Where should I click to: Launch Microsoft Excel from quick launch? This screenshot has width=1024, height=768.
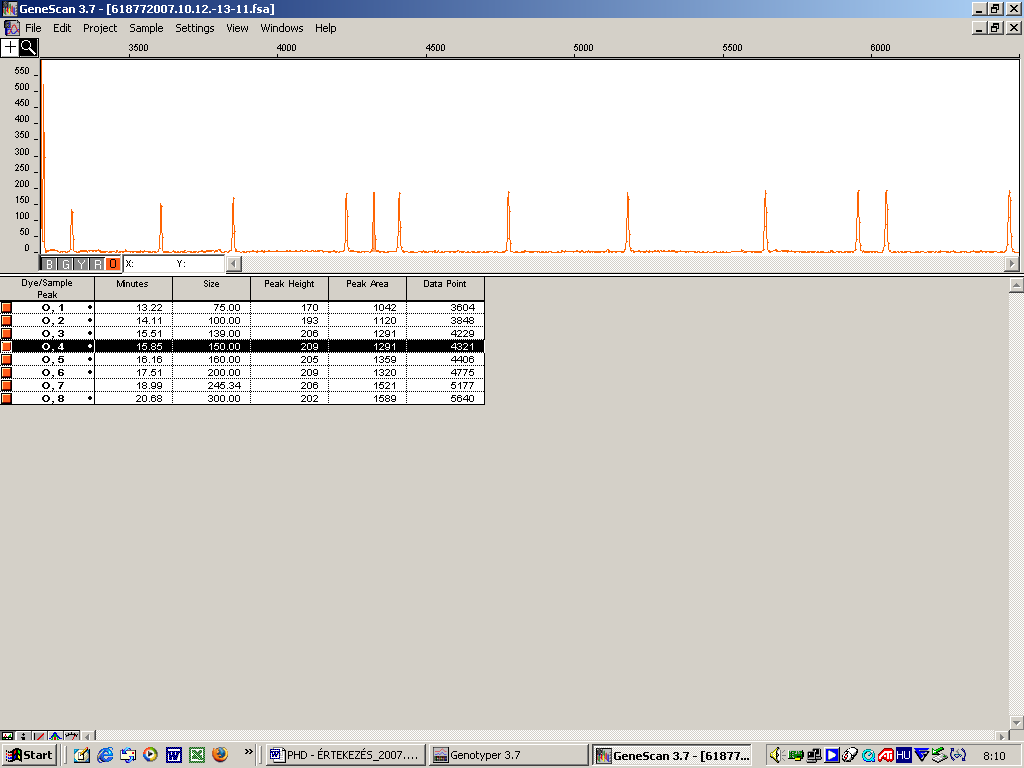197,756
